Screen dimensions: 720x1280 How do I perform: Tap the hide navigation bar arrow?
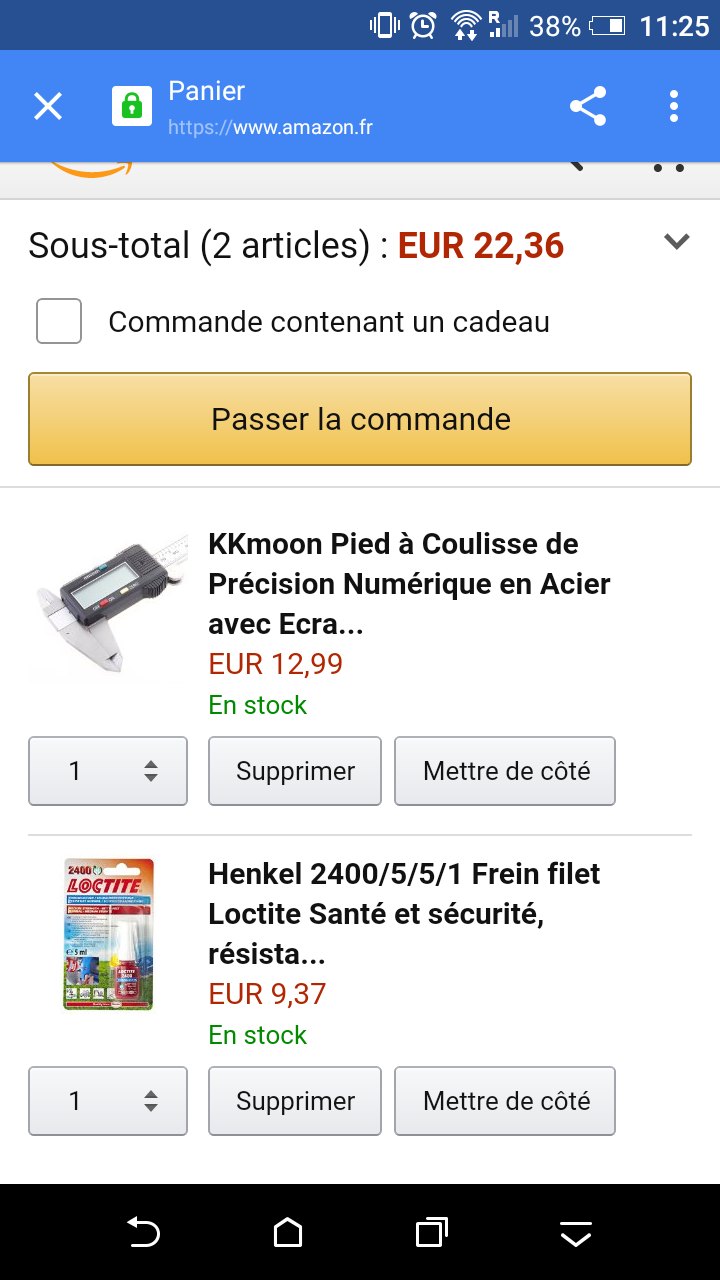(576, 1234)
